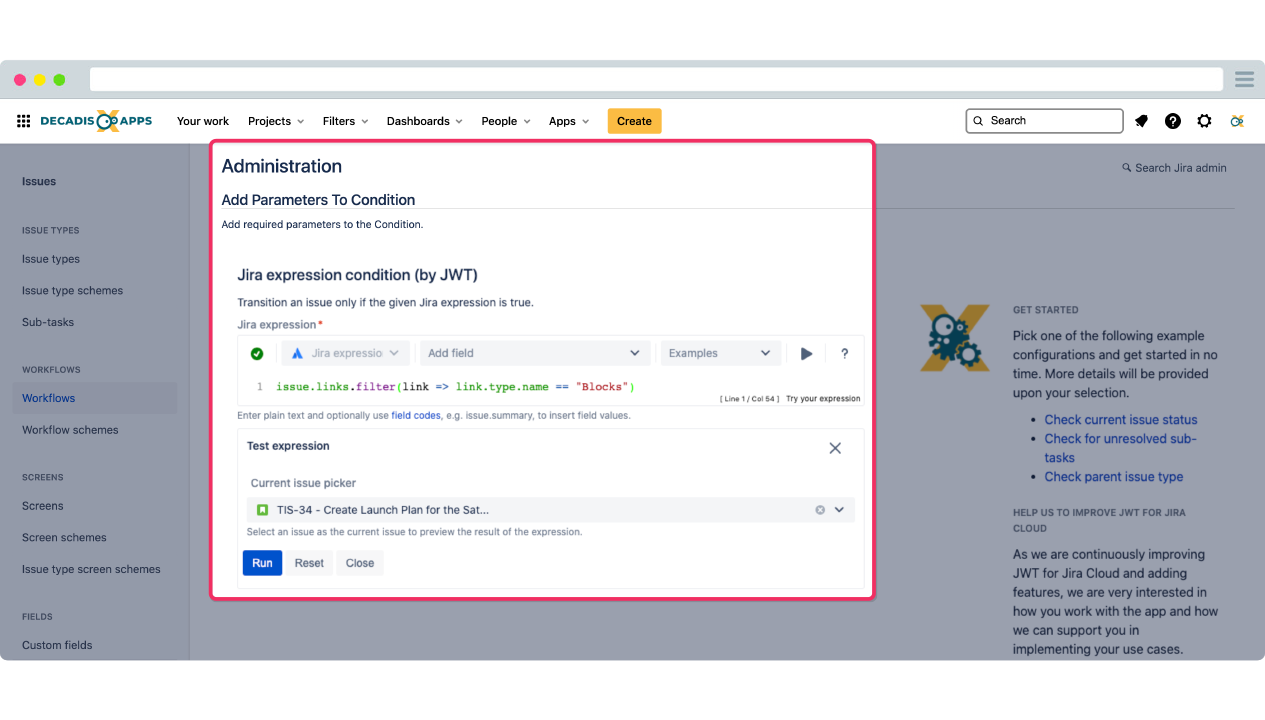Screen dimensions: 1265x720
Task: Click the Create button
Action: click(x=634, y=121)
